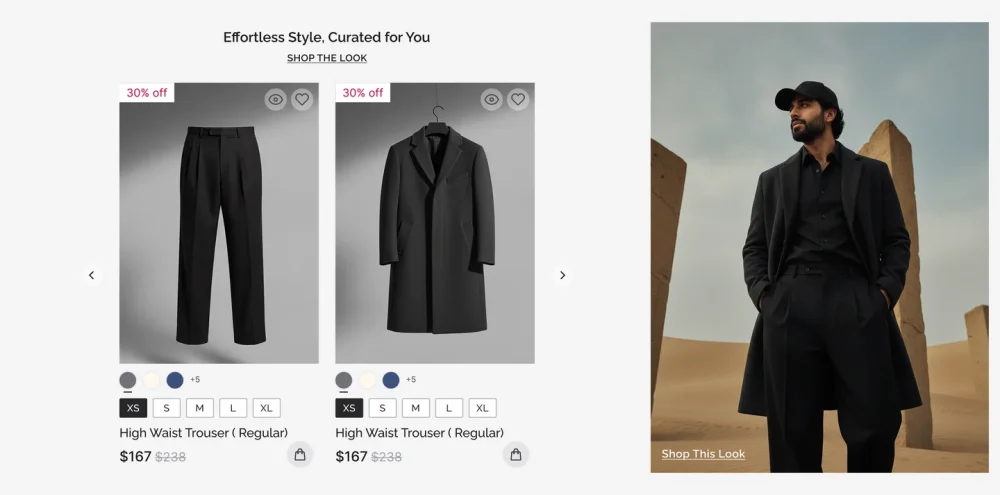Show the +5 more colors for trousers

pyautogui.click(x=195, y=380)
